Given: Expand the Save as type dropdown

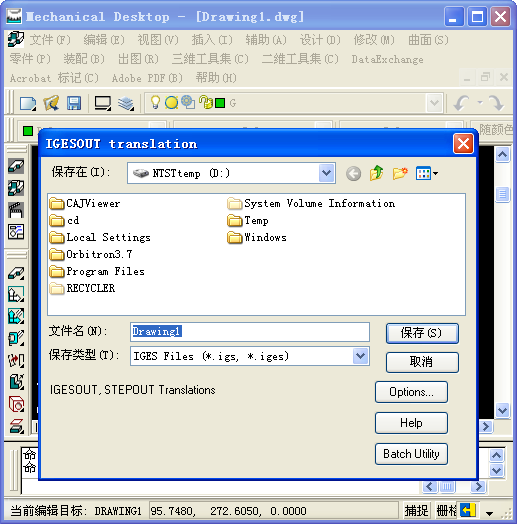Looking at the screenshot, I should pyautogui.click(x=360, y=356).
